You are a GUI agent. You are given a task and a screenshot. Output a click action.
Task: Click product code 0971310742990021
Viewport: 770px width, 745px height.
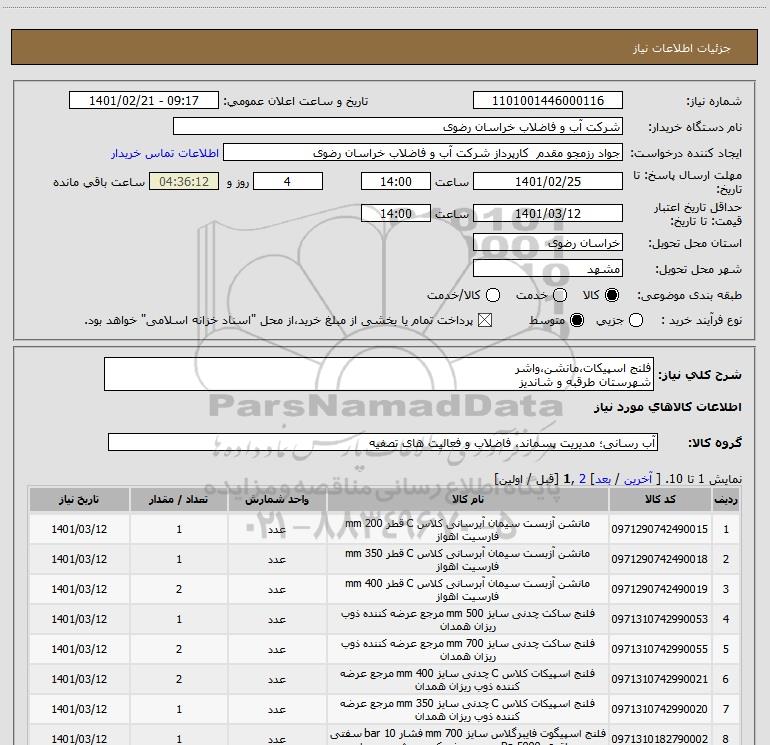tap(660, 679)
